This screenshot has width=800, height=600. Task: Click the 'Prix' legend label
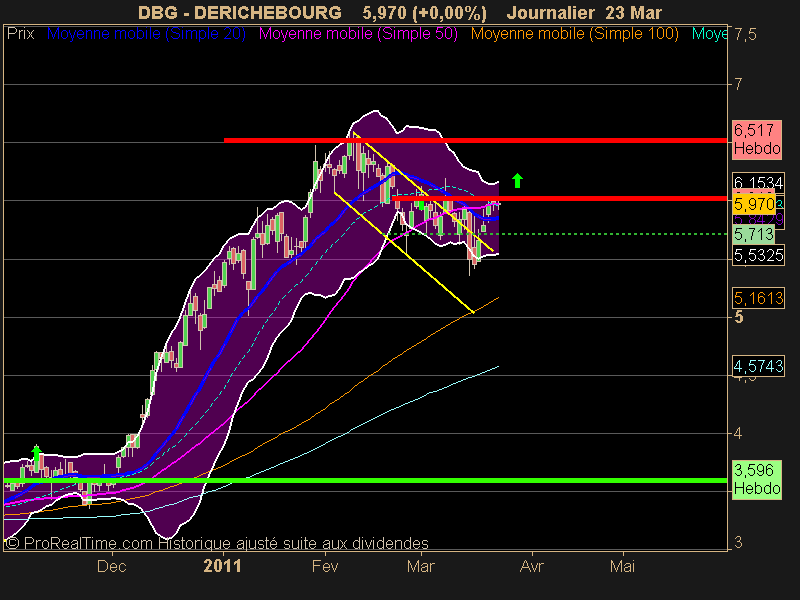(x=20, y=34)
